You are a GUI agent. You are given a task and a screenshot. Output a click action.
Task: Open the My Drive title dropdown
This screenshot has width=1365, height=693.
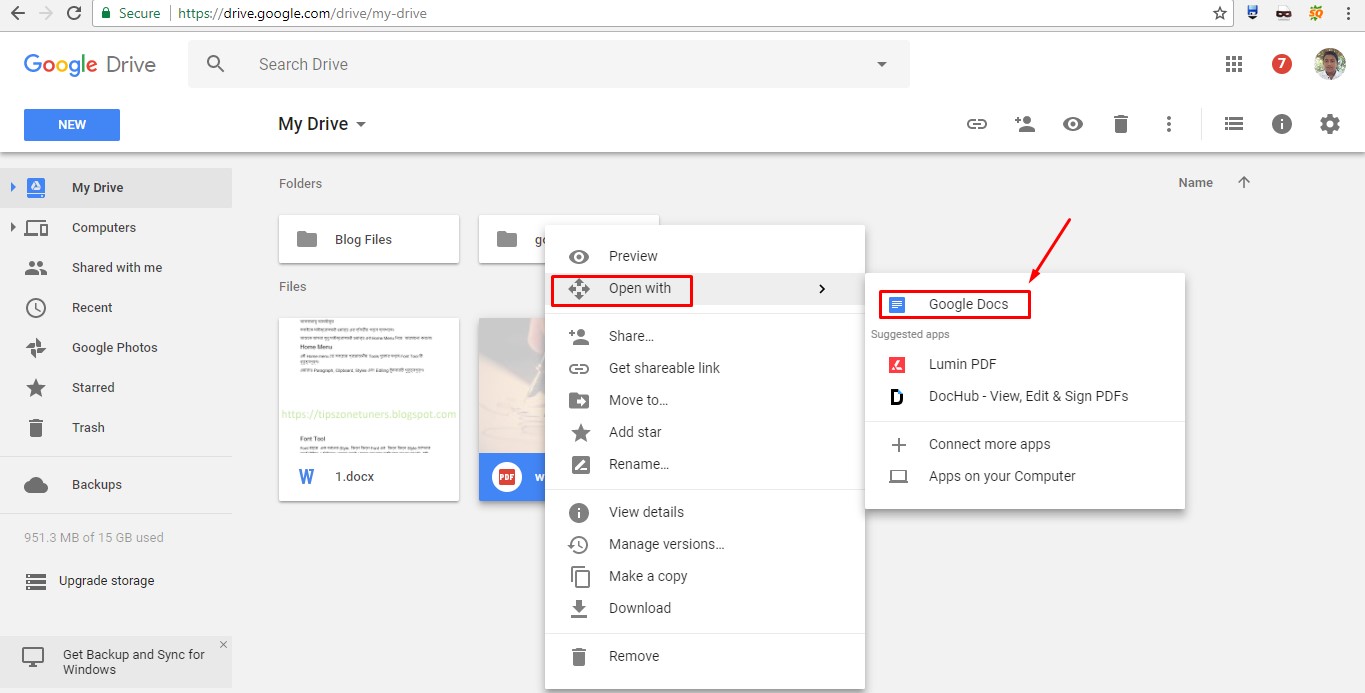322,124
